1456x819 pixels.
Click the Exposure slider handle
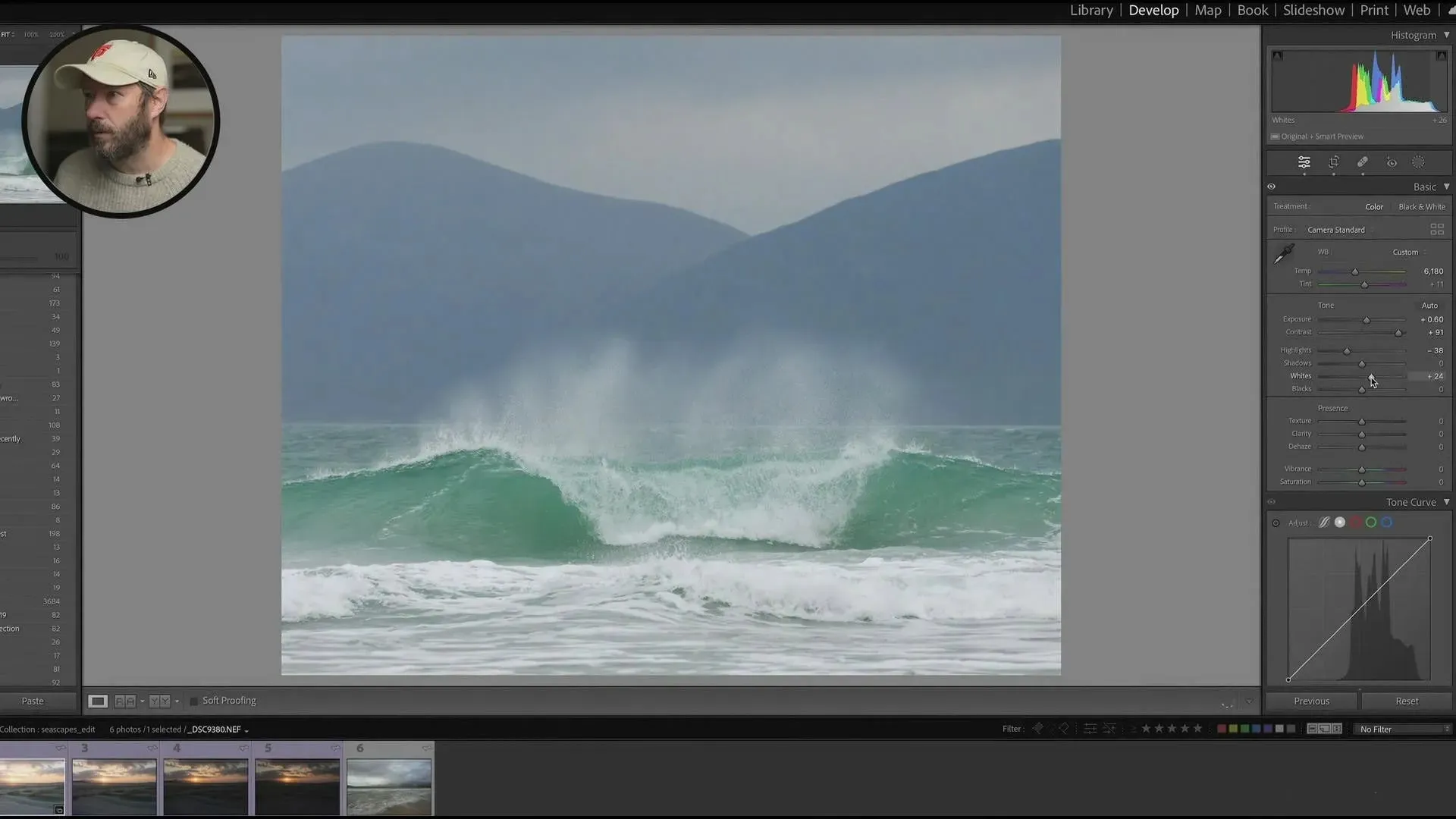[1367, 320]
